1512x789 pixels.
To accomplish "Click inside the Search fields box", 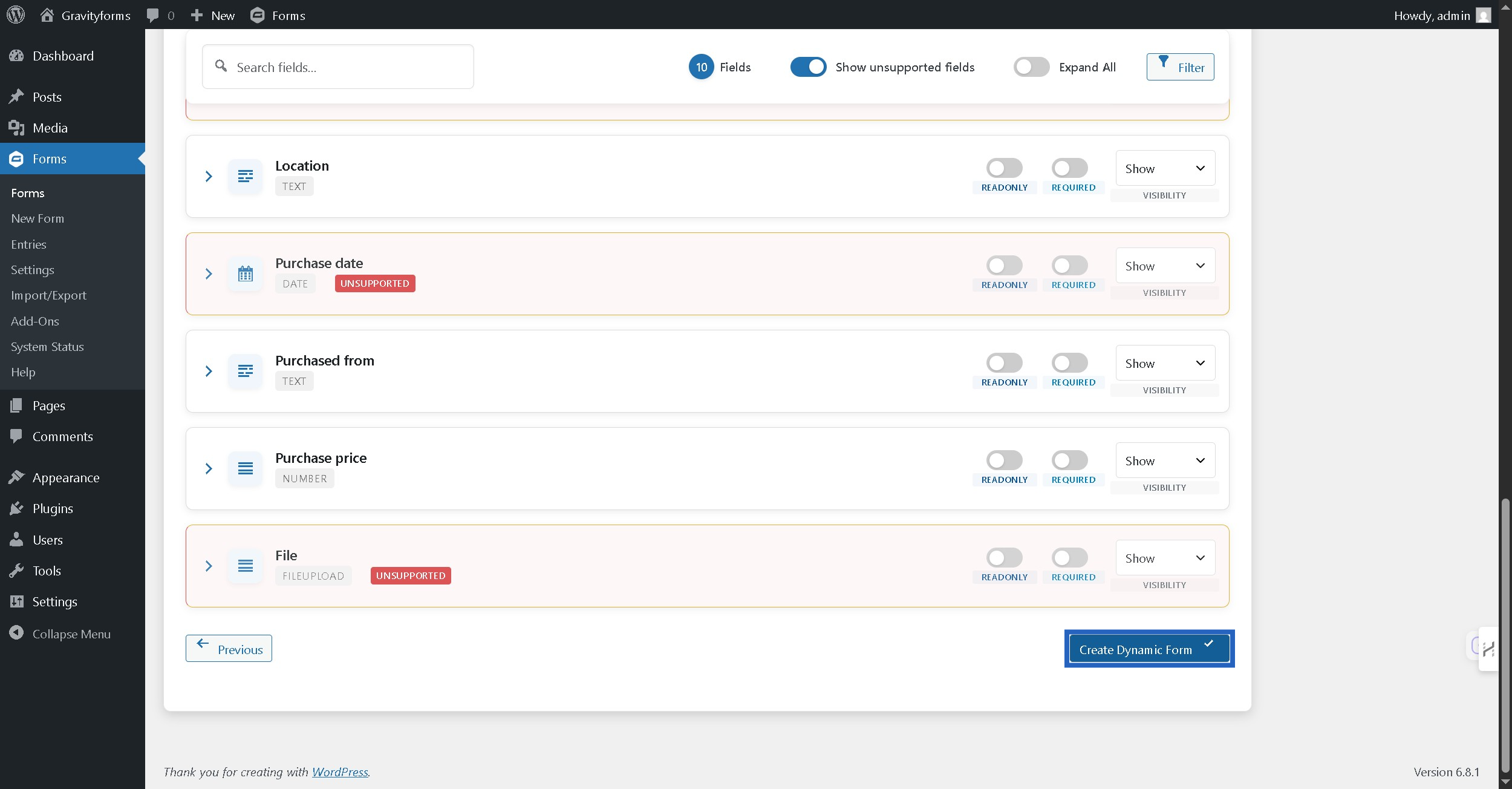I will [x=337, y=67].
